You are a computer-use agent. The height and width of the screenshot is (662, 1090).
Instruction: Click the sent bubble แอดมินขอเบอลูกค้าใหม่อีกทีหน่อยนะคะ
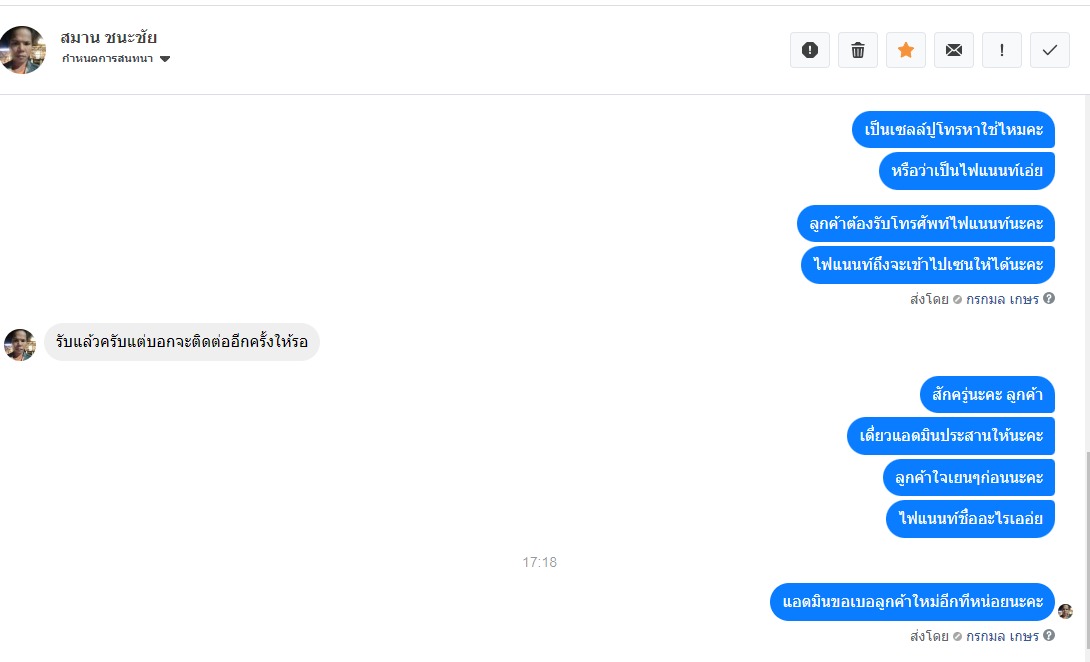(x=913, y=602)
